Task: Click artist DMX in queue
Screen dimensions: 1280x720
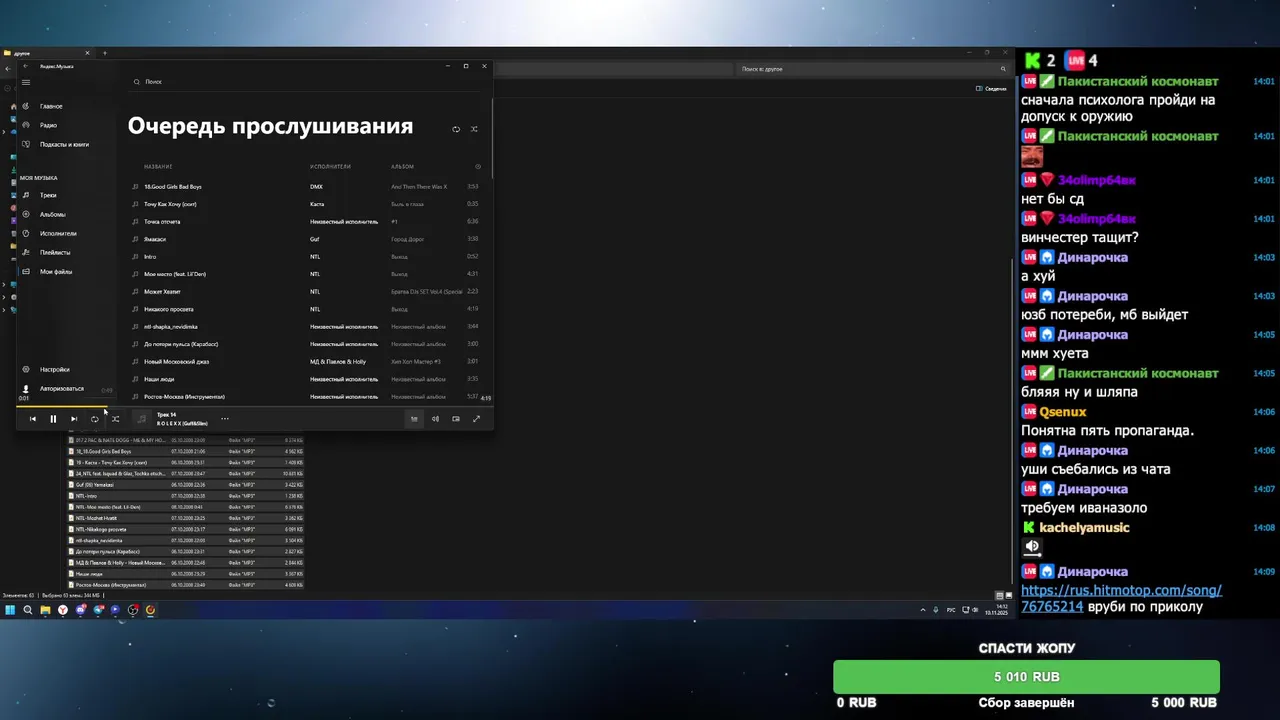Action: click(316, 187)
